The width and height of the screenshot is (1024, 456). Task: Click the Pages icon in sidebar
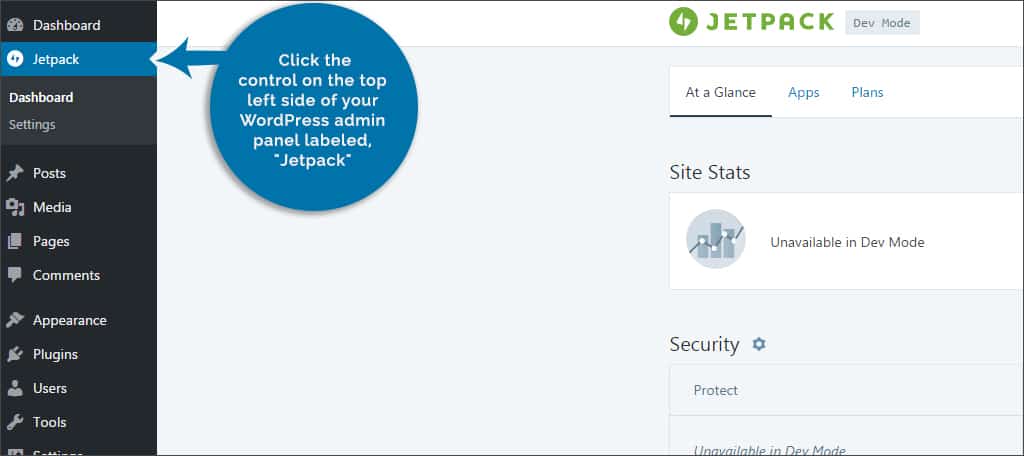15,241
